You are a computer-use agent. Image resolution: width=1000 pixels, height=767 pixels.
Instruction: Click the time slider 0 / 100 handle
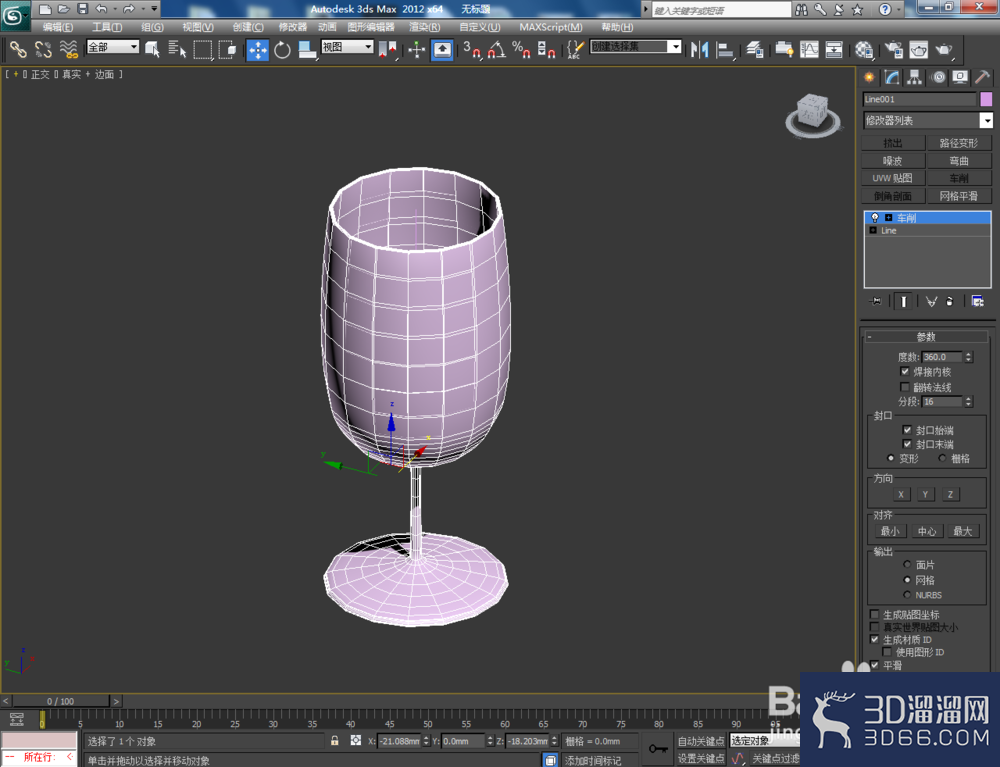pos(61,701)
